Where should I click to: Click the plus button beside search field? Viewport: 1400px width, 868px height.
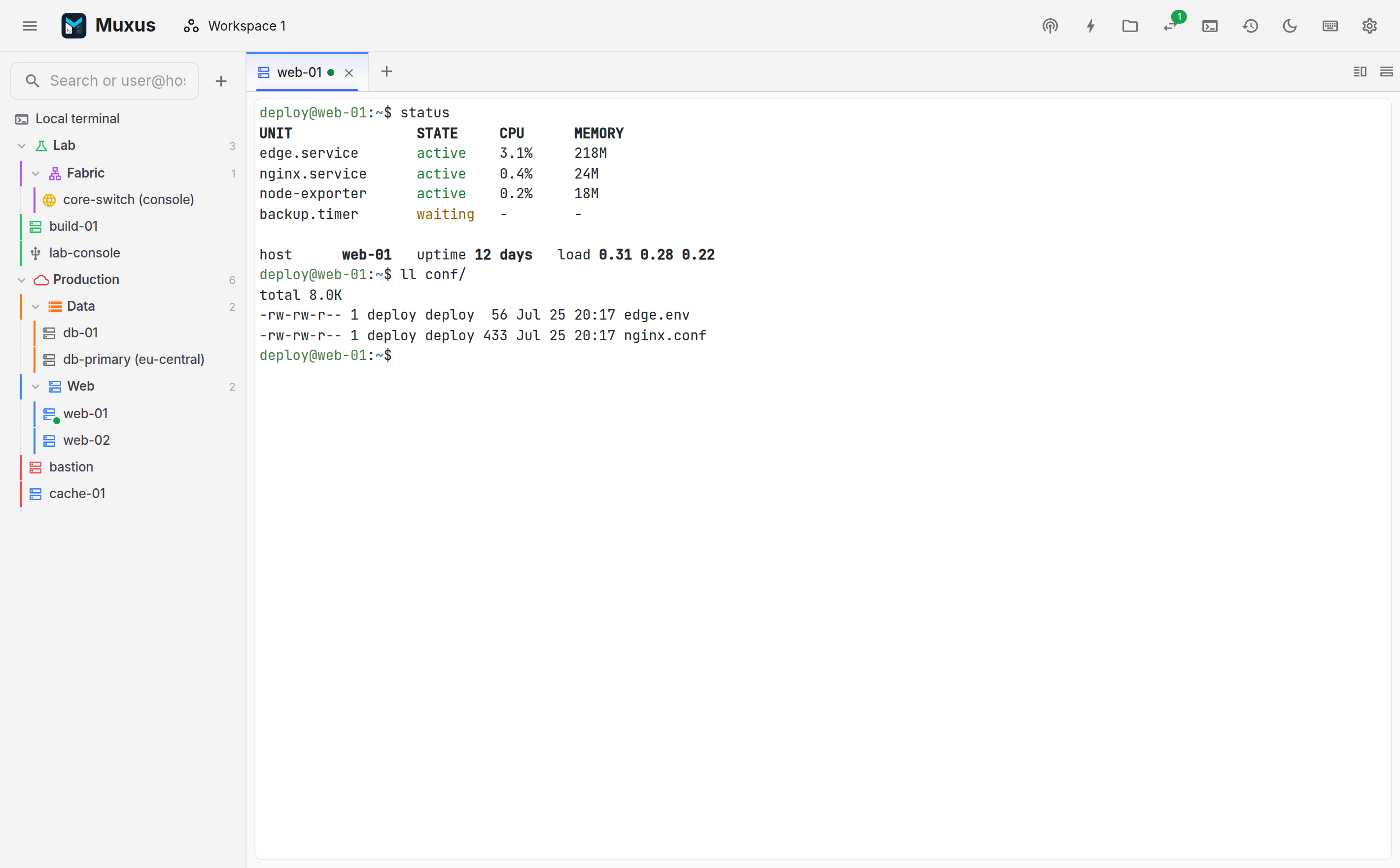coord(221,81)
